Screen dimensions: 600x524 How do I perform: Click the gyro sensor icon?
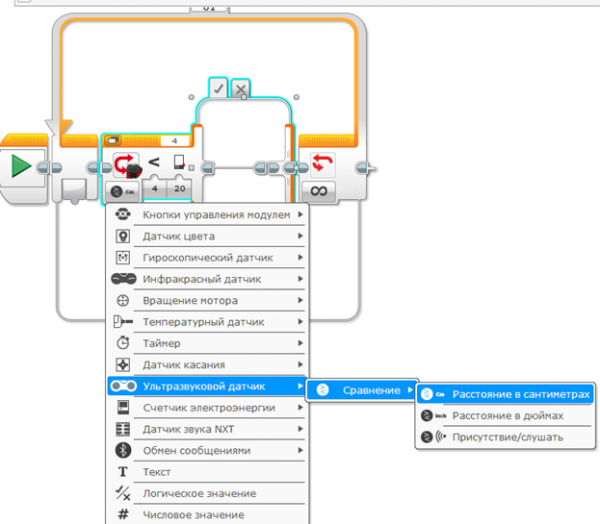point(123,258)
